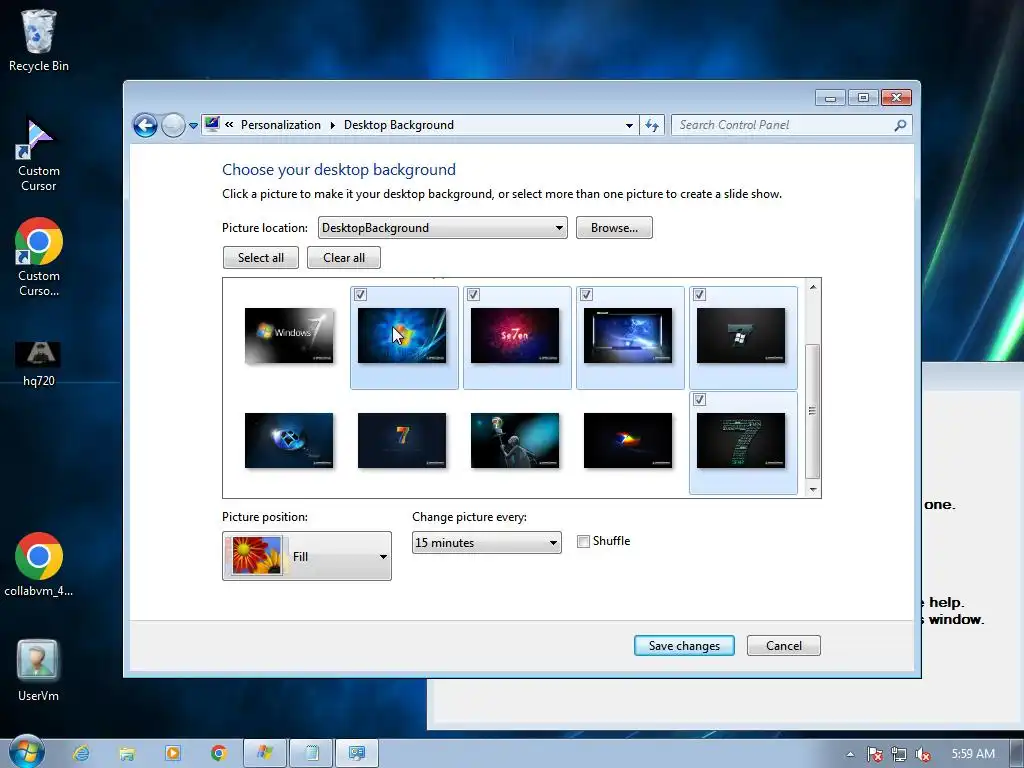Open Windows Explorer folder in taskbar
Screen dimensions: 1024x768
coord(127,753)
